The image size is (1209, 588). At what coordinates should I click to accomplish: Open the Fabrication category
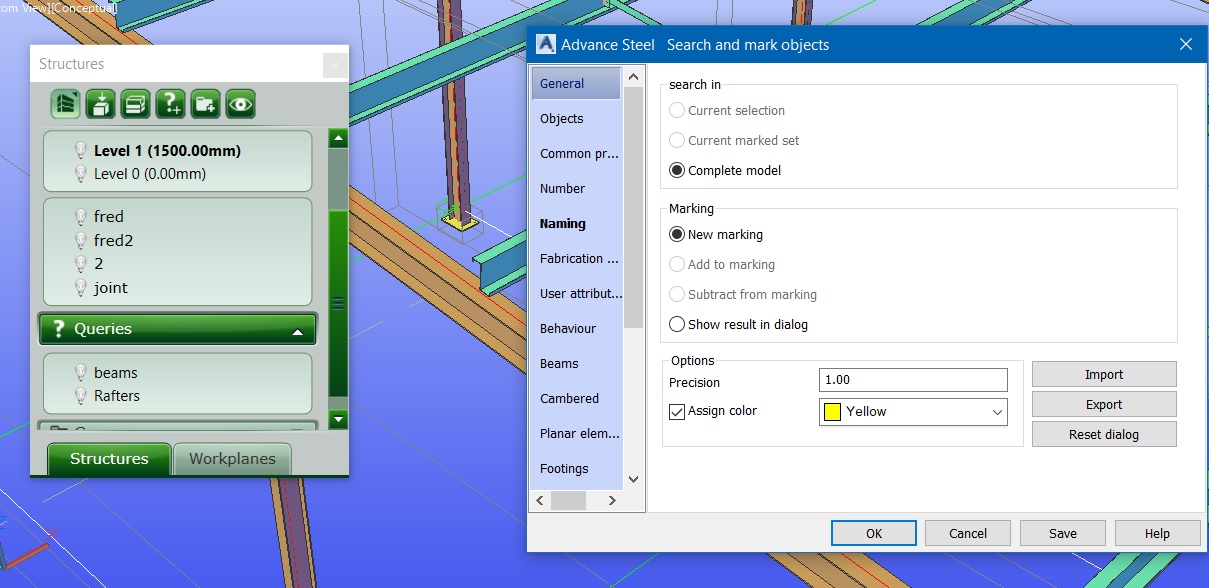point(576,258)
